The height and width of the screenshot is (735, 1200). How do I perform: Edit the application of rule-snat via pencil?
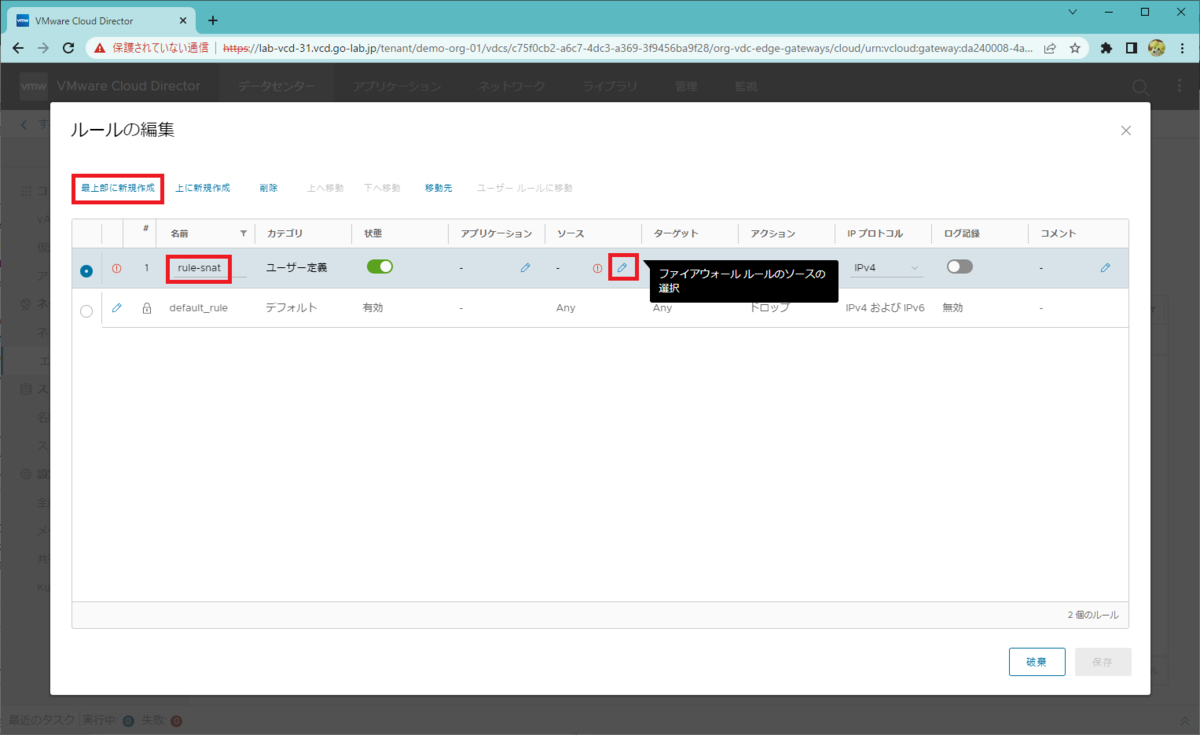(x=525, y=268)
